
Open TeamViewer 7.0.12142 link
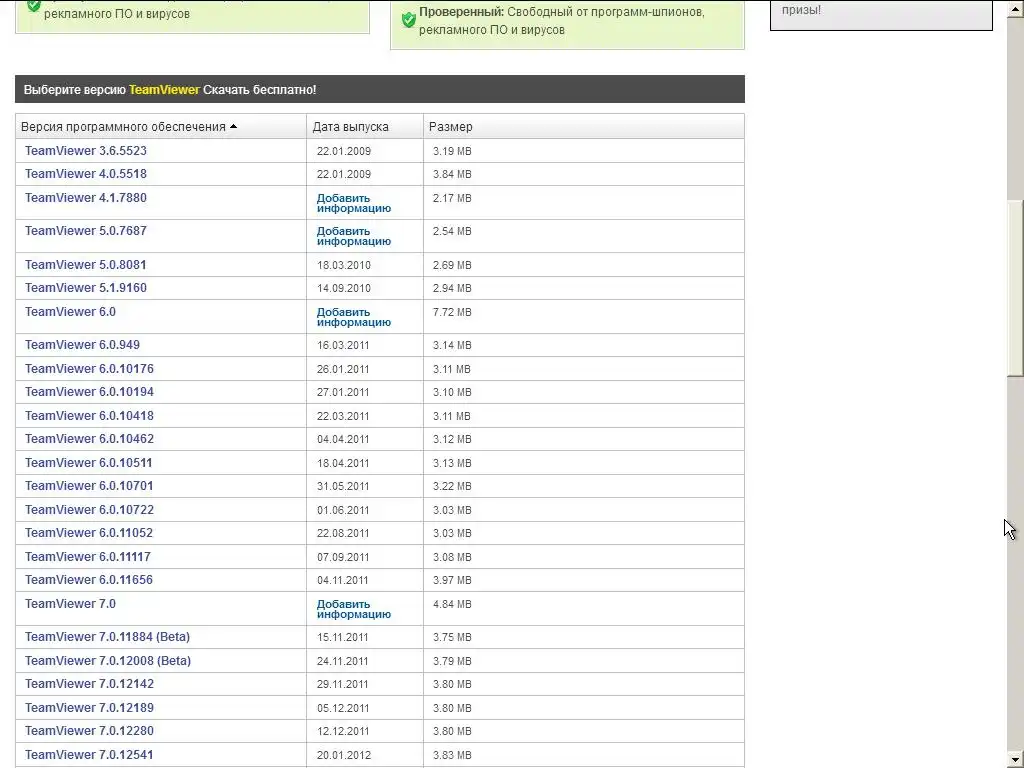(x=89, y=684)
